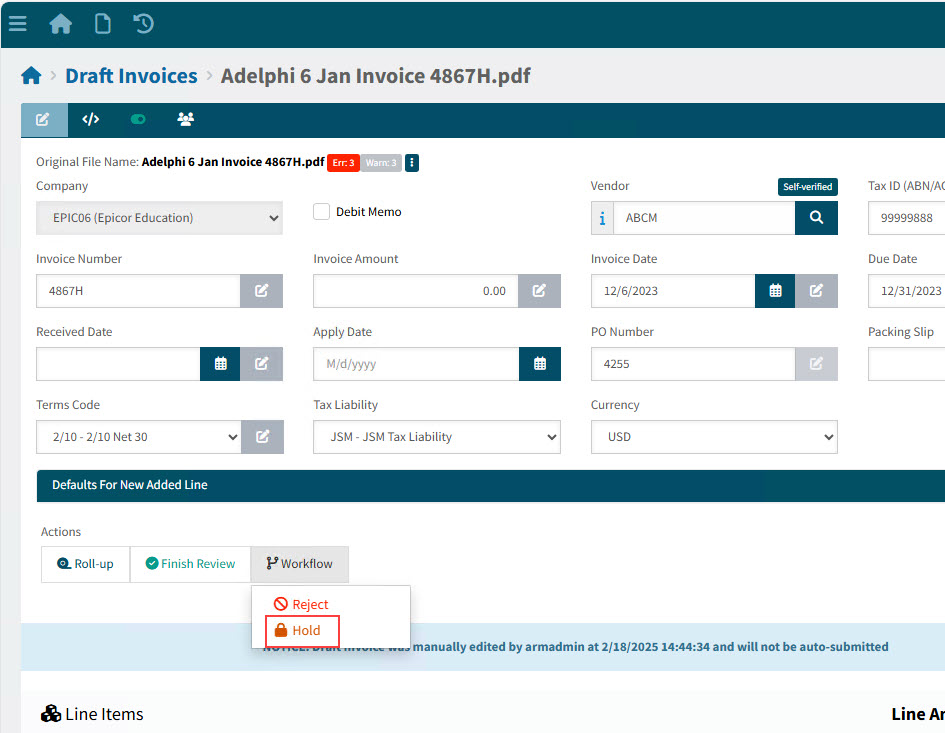The height and width of the screenshot is (733, 945).
Task: Go to Draft Invoices breadcrumb link
Action: 131,76
